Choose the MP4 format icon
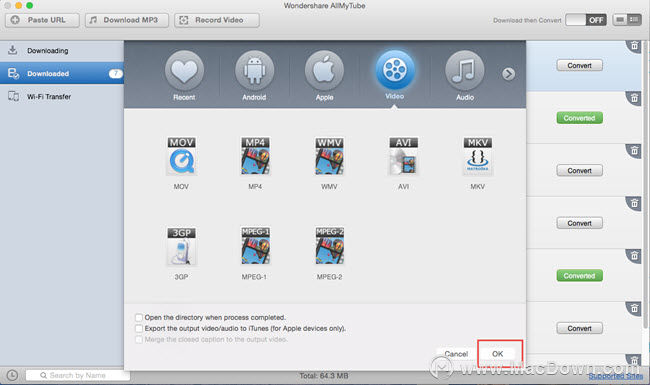This screenshot has height=385, width=650. tap(255, 157)
